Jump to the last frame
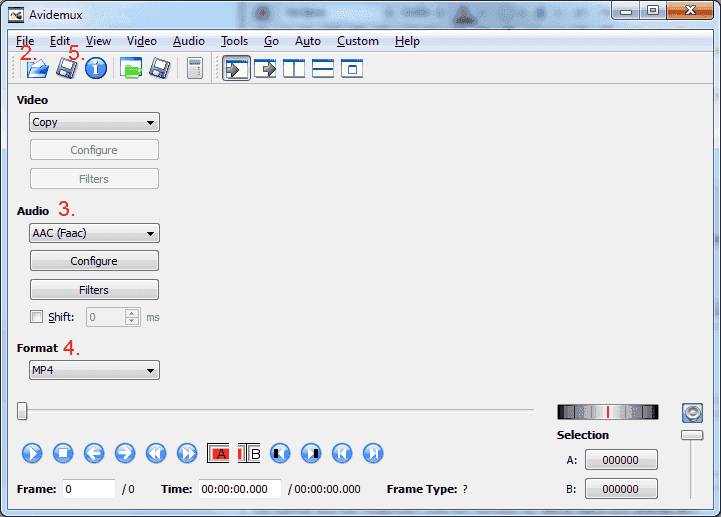The height and width of the screenshot is (517, 721). click(373, 453)
